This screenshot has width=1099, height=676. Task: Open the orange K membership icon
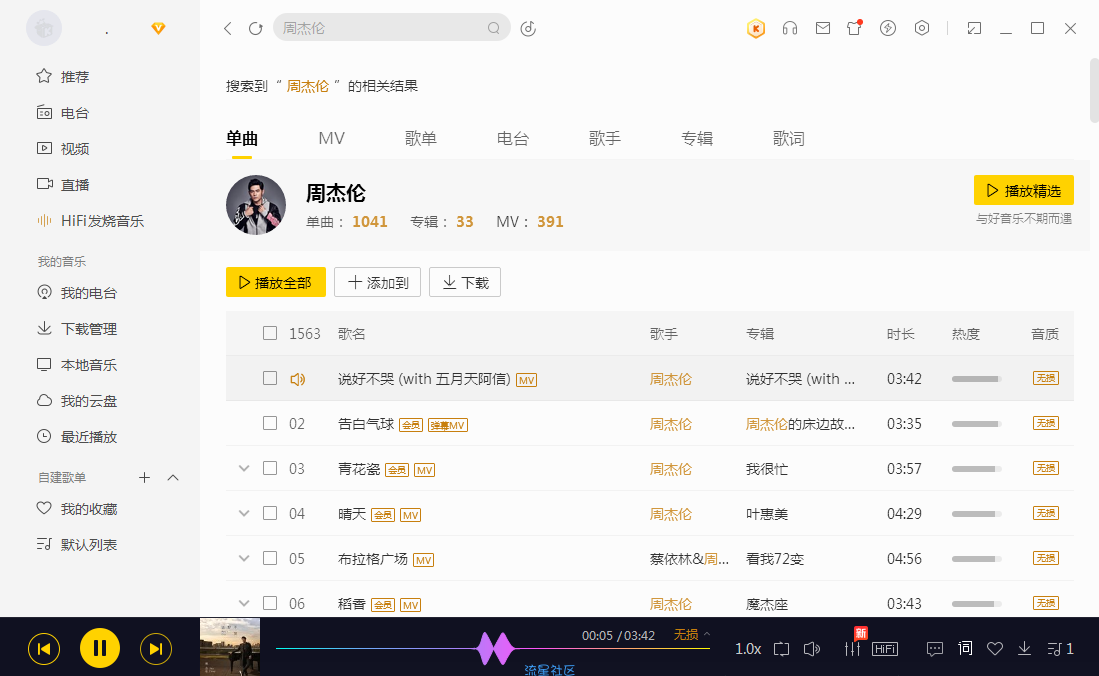click(756, 28)
